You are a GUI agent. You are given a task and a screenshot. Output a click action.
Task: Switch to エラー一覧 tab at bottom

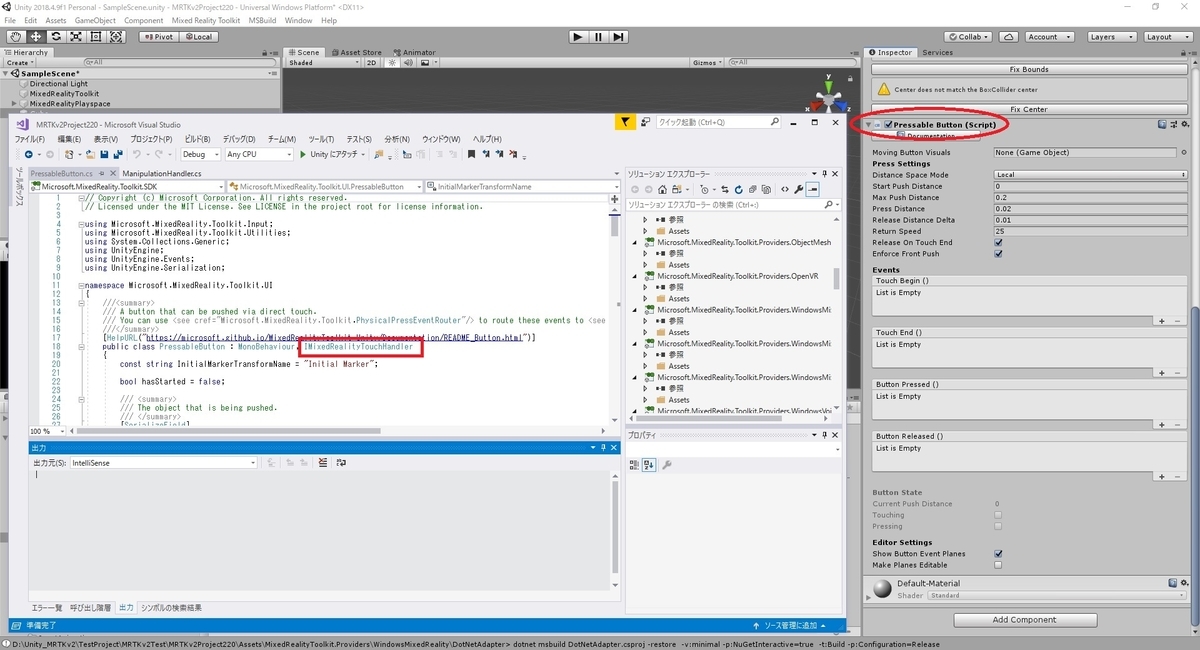(x=46, y=607)
